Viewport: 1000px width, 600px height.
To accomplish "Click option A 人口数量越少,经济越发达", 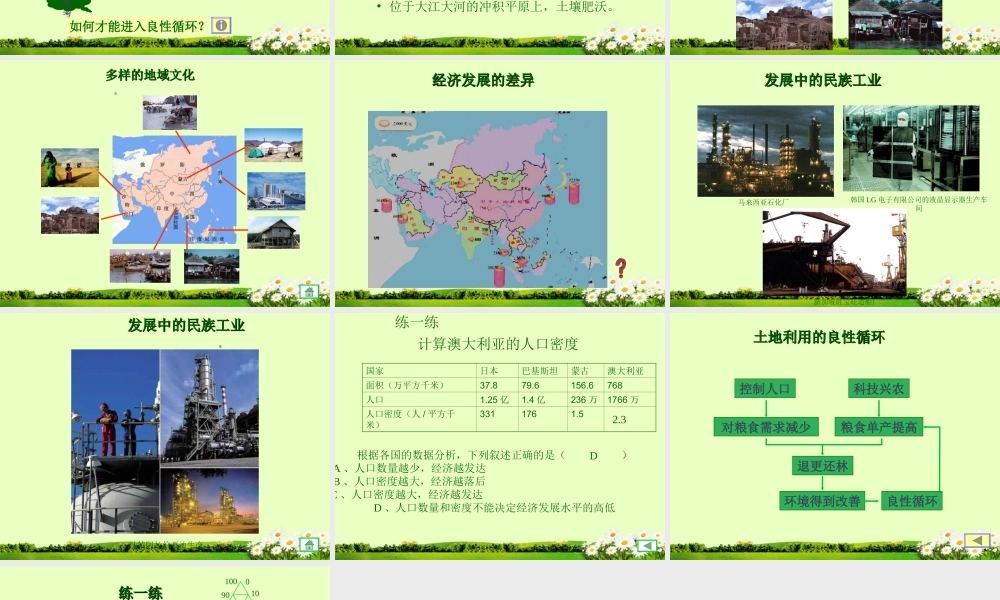I will click(x=411, y=468).
